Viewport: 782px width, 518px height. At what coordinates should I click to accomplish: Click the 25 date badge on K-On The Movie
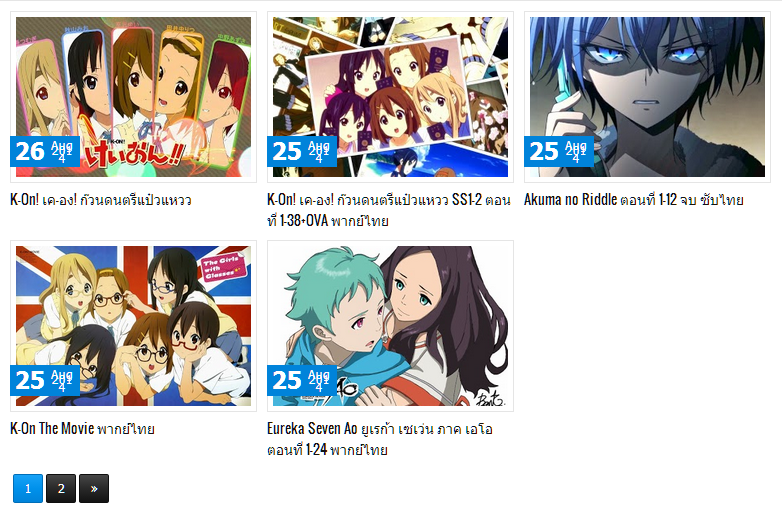(x=45, y=380)
